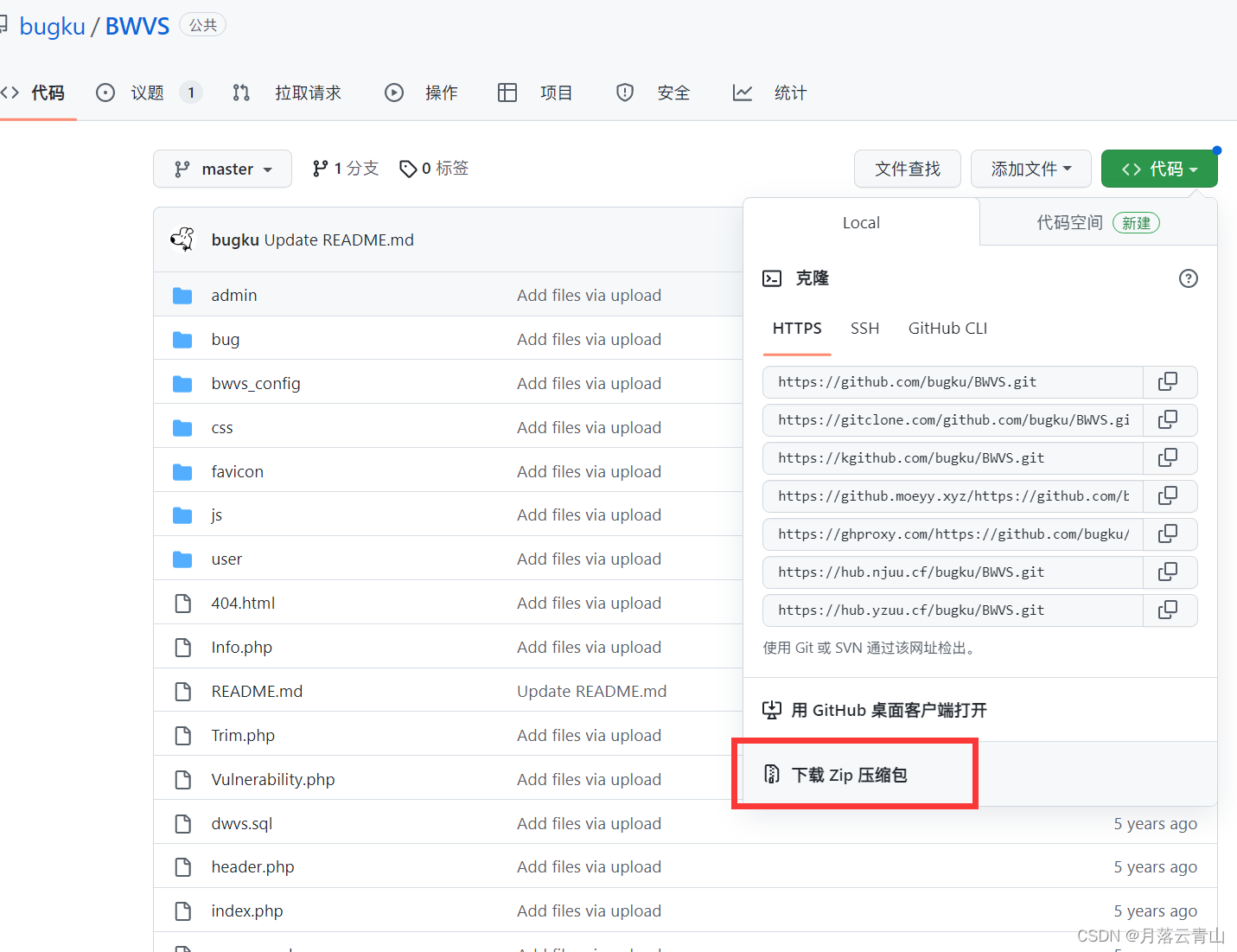Click the help question mark in the clone panel
The width and height of the screenshot is (1237, 952).
[x=1188, y=278]
